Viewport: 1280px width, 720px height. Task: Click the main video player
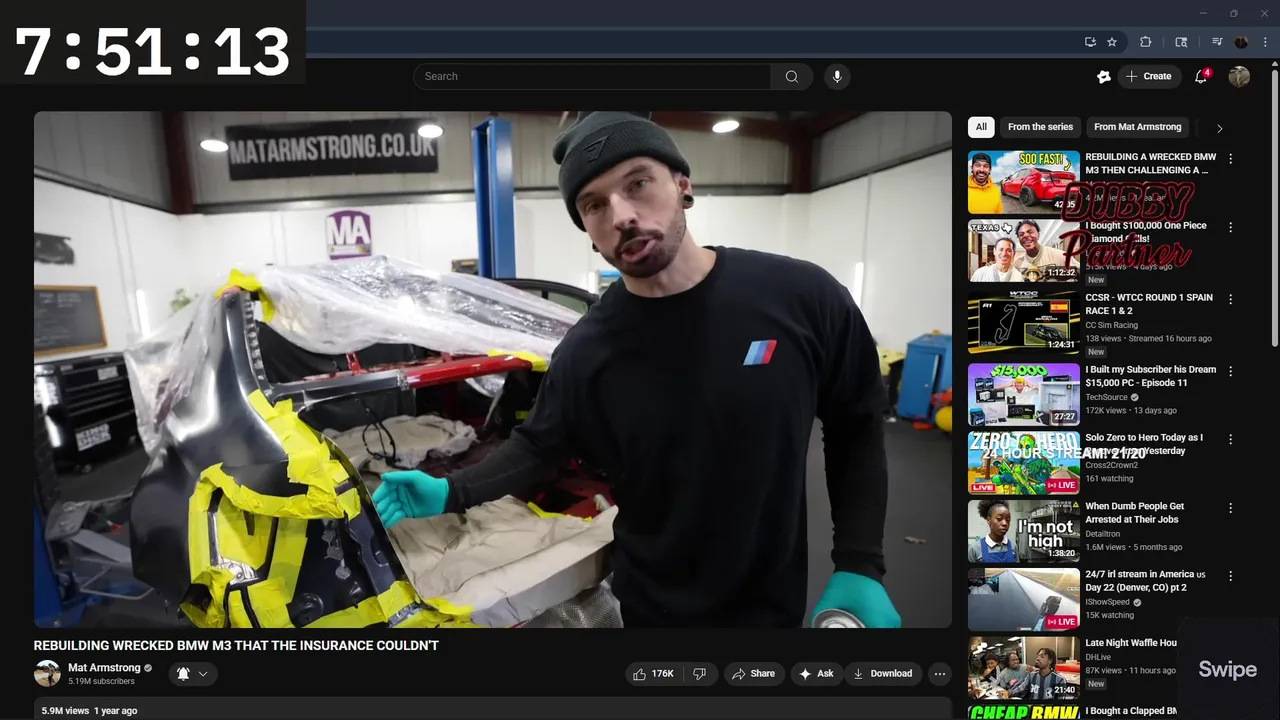pyautogui.click(x=493, y=369)
